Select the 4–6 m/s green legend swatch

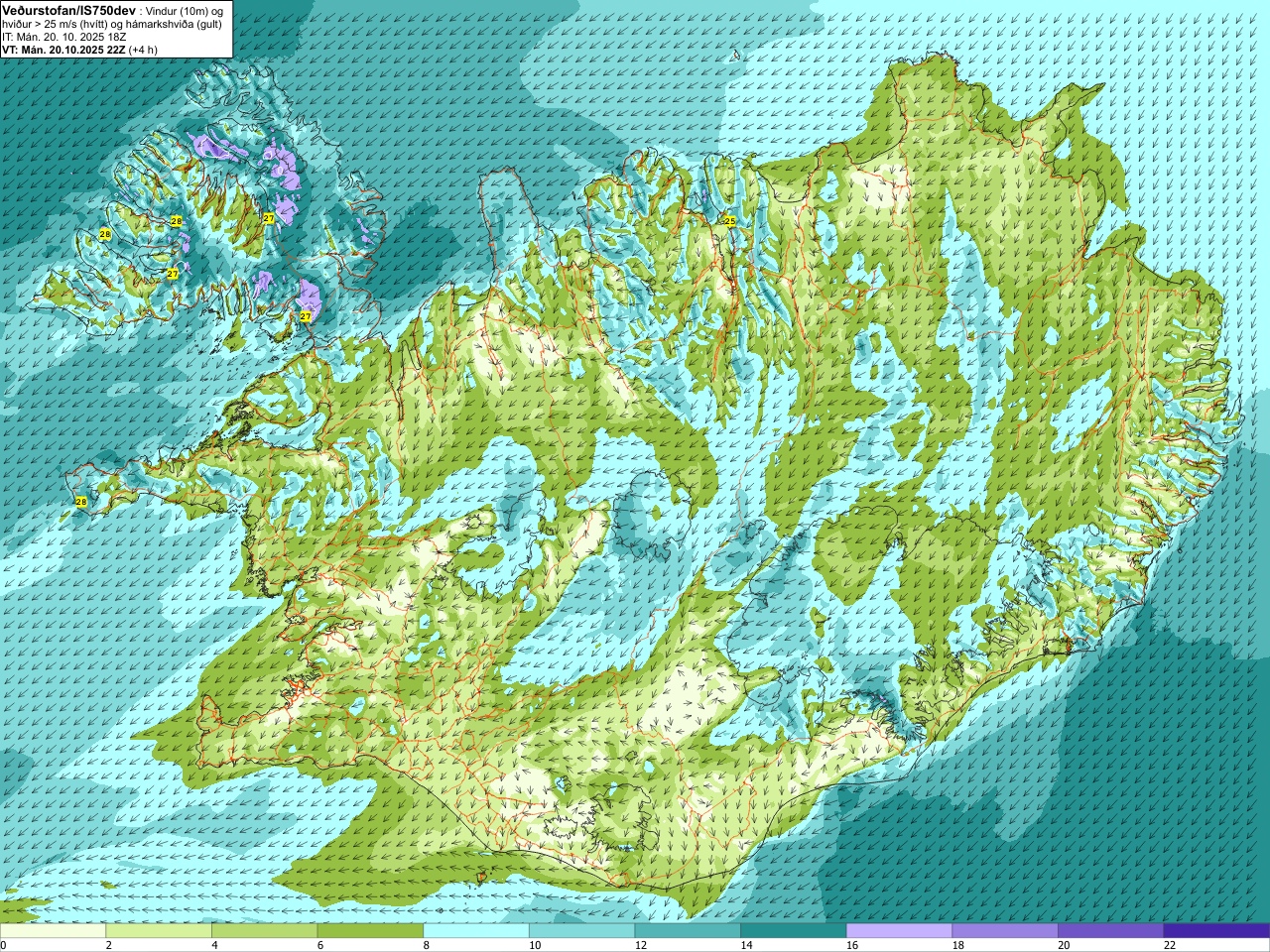pyautogui.click(x=265, y=931)
